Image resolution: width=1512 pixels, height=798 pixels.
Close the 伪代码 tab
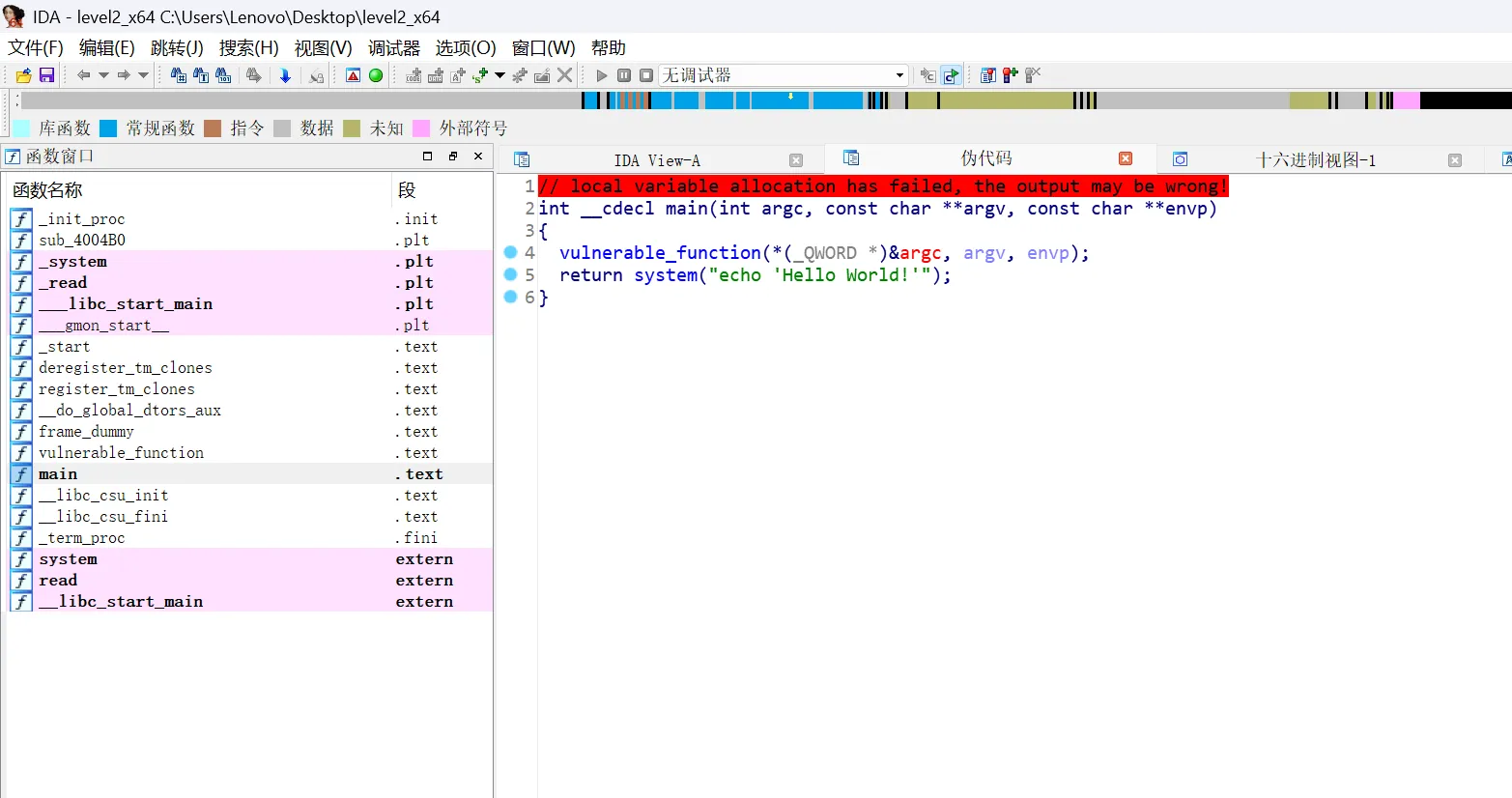pos(1126,158)
